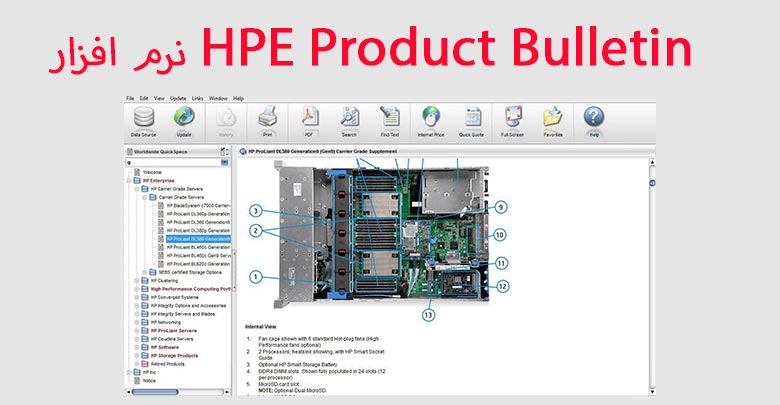Click in the tree search filter field
780x405 pixels.
click(174, 163)
